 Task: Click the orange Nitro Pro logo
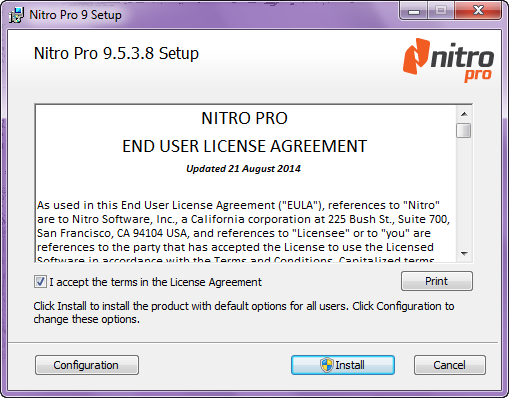pos(448,60)
